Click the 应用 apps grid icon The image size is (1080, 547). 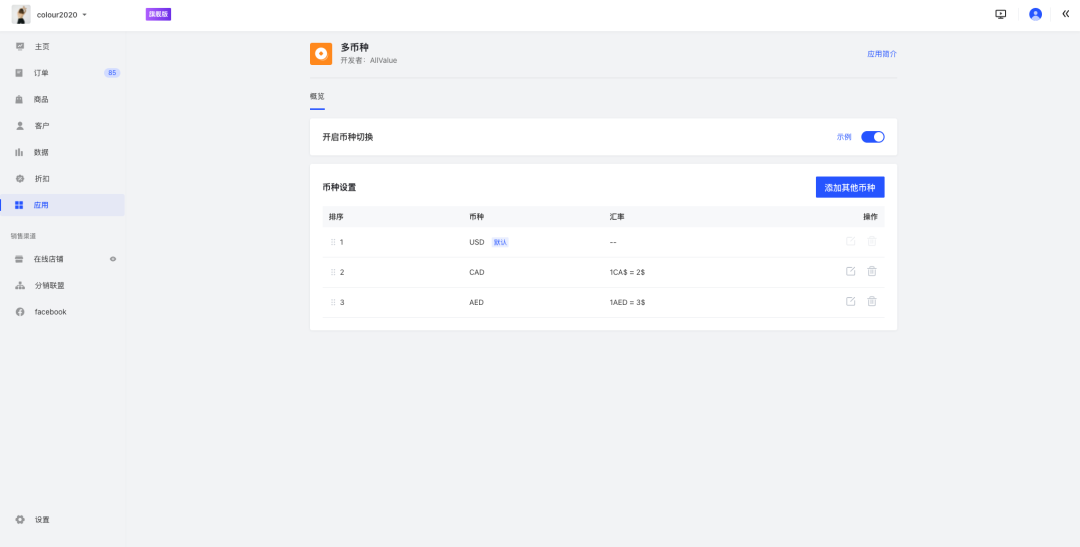(x=19, y=205)
